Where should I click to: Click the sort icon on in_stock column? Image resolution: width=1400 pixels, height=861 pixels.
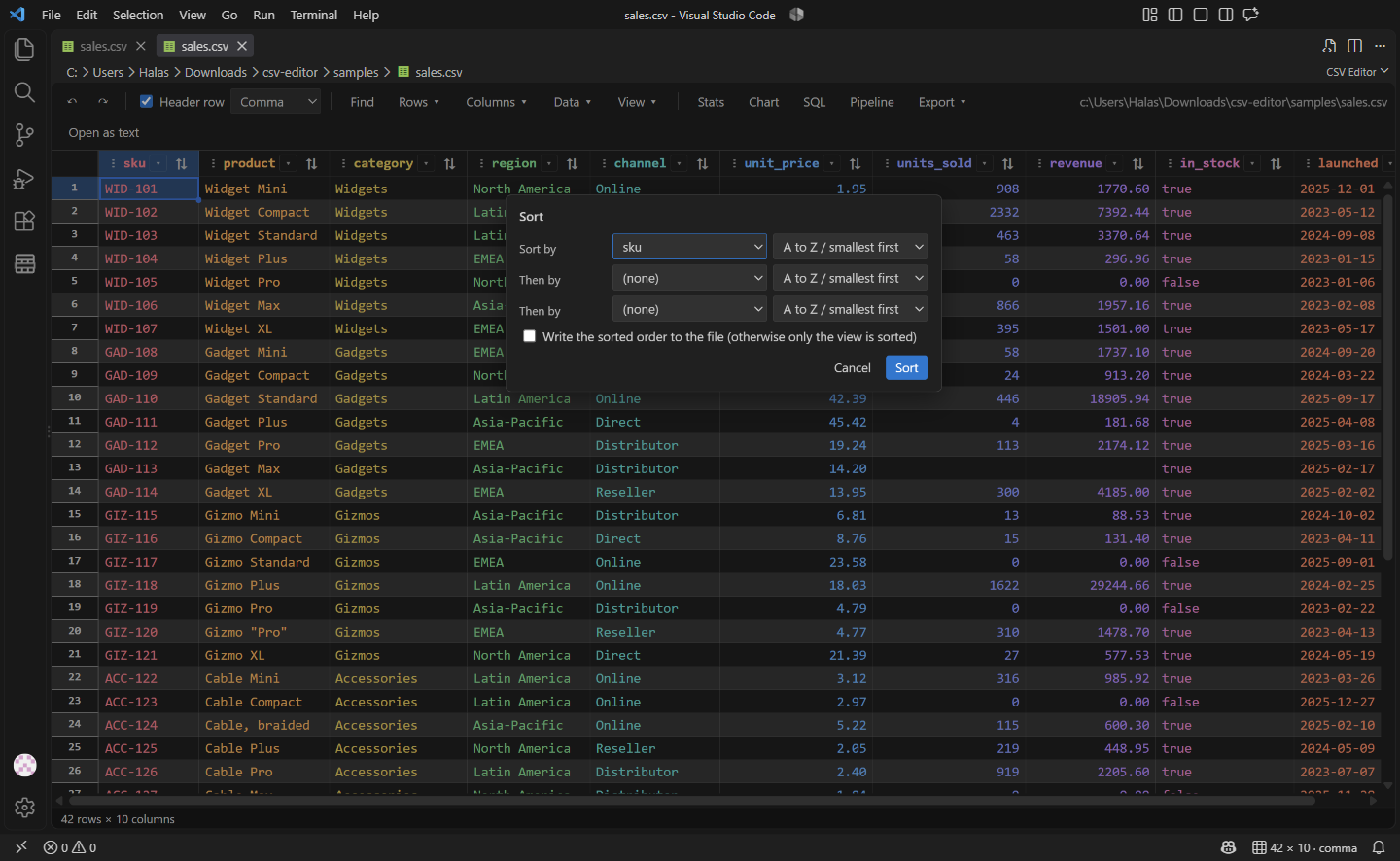[x=1276, y=164]
